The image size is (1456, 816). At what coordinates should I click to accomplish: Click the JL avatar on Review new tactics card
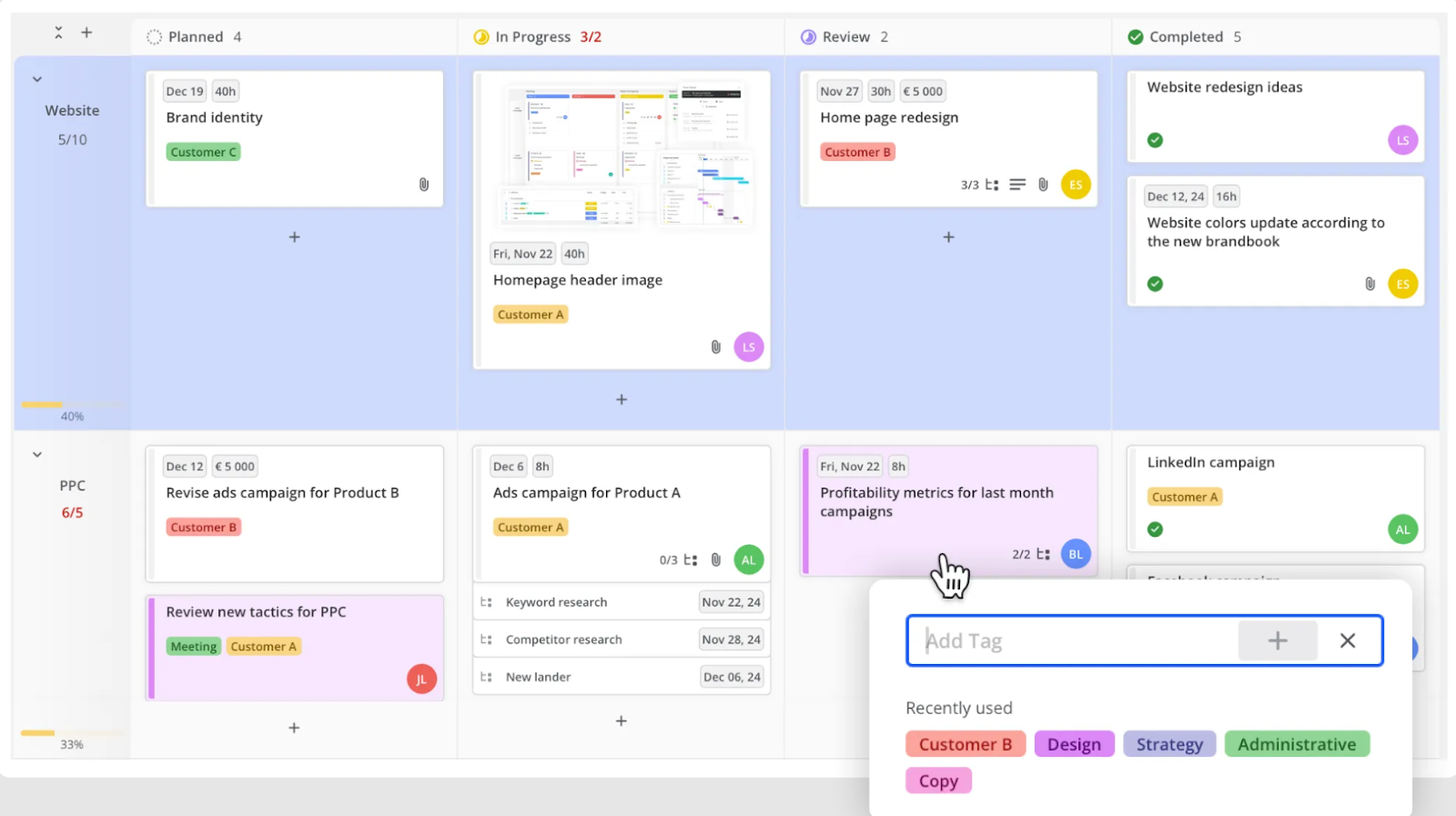coord(421,679)
